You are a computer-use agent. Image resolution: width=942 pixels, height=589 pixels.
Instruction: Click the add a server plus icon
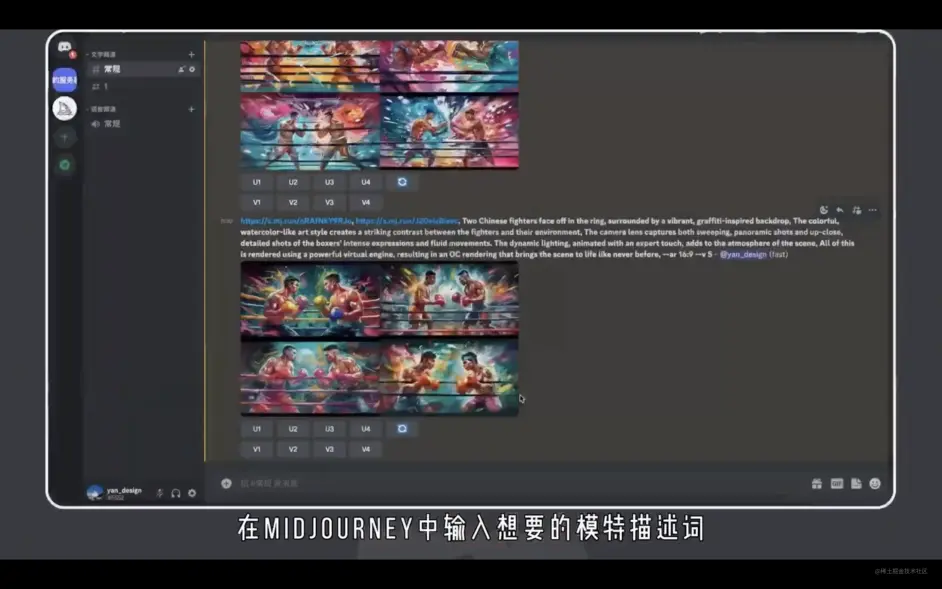click(x=64, y=138)
